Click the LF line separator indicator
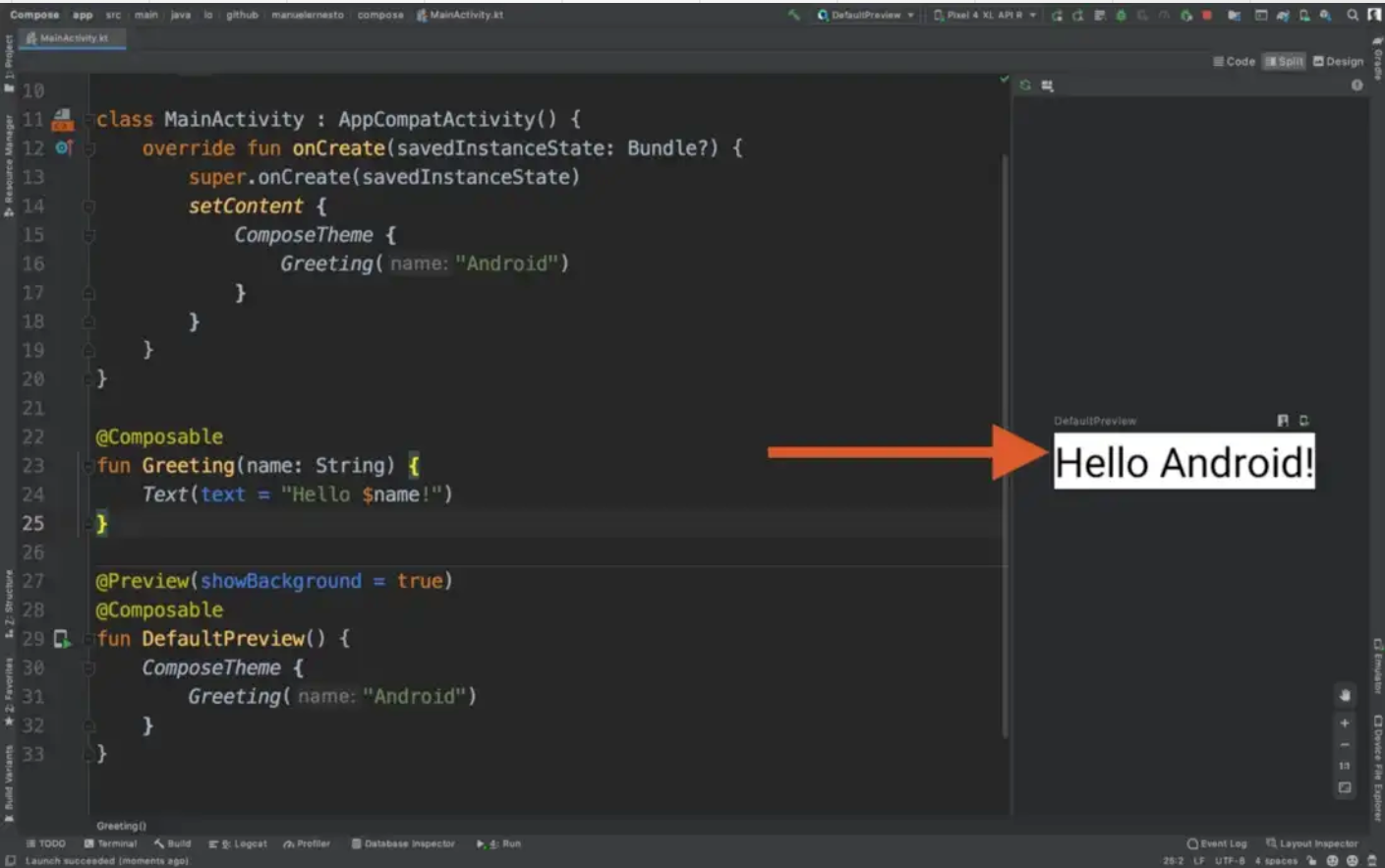 (1199, 861)
